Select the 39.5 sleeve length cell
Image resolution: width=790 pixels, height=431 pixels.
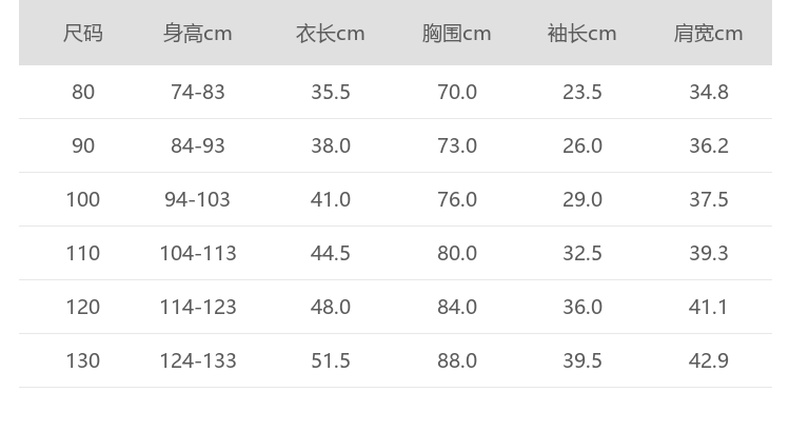[x=582, y=361]
